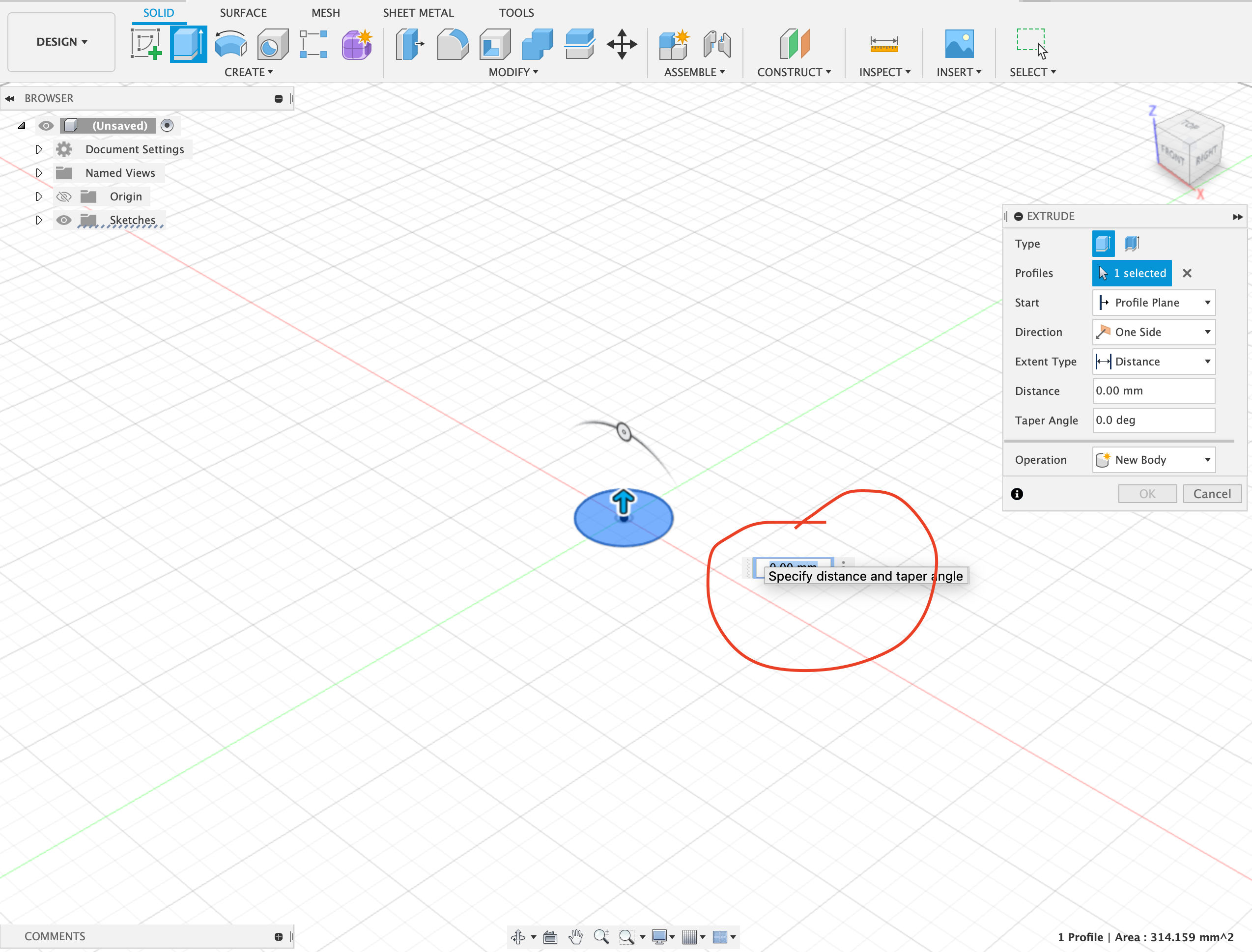This screenshot has height=952, width=1252.
Task: Switch to the Solid tab
Action: 158,12
